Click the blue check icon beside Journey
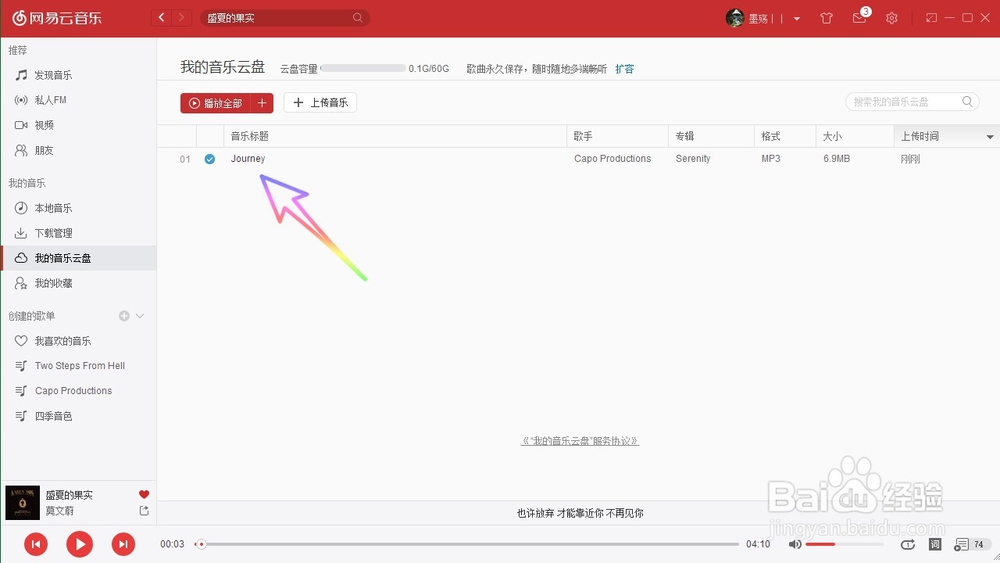The height and width of the screenshot is (563, 1000). pyautogui.click(x=210, y=159)
